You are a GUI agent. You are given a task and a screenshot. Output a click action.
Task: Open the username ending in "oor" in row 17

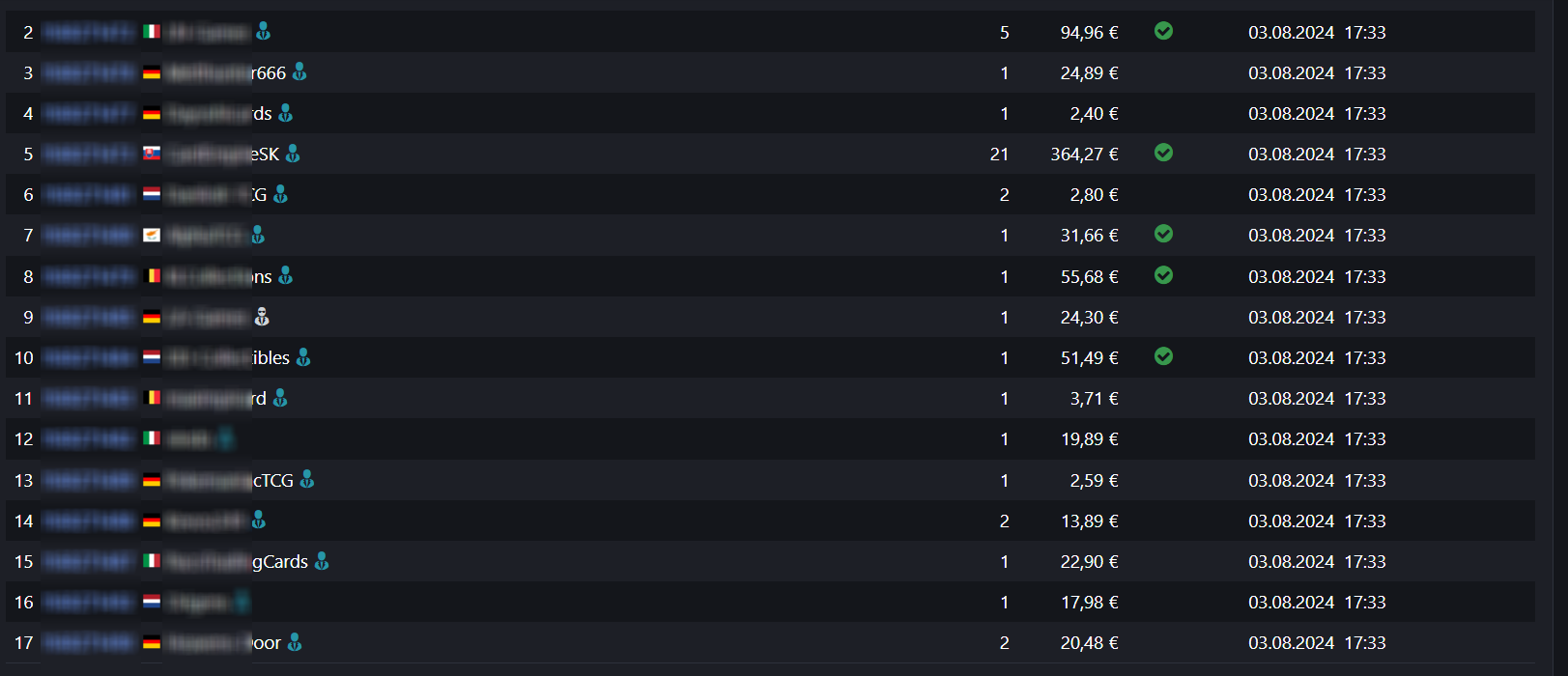point(223,642)
